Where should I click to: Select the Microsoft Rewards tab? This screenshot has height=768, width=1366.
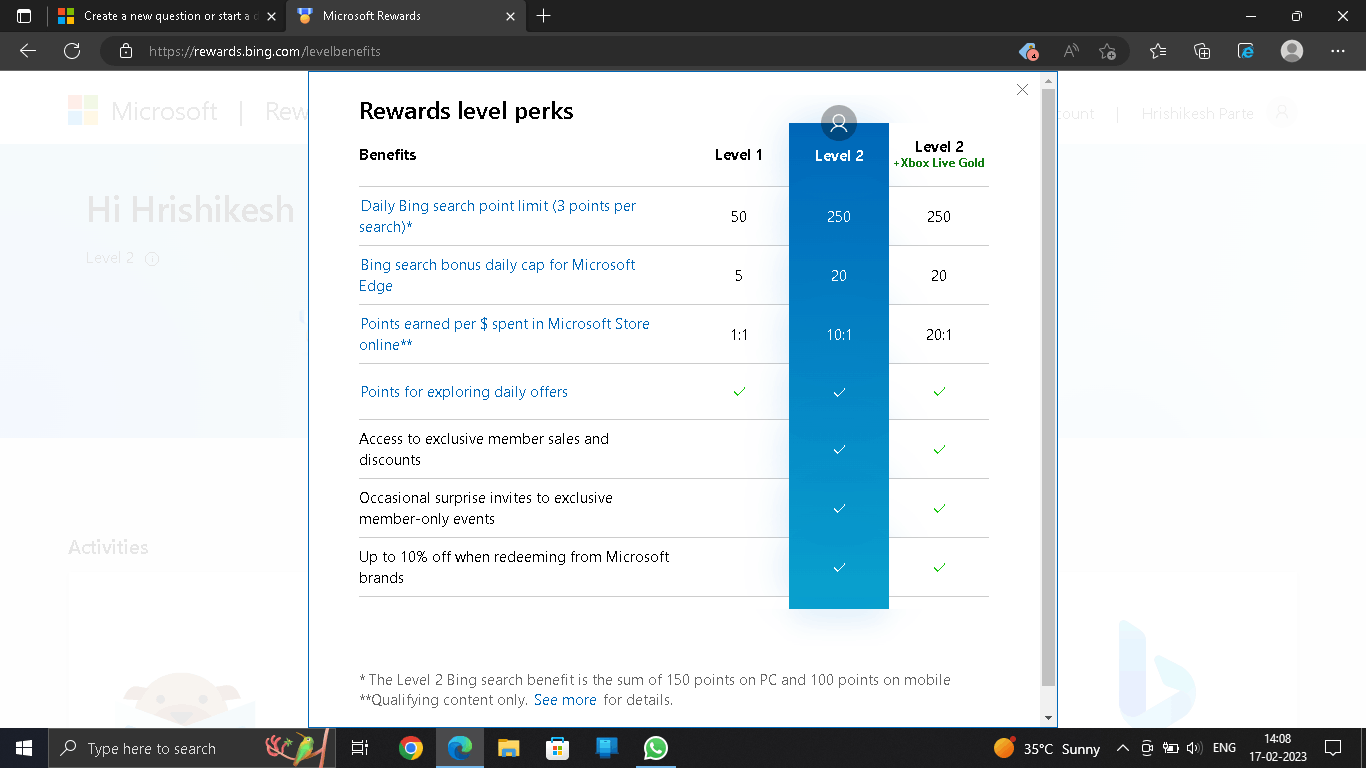(405, 16)
